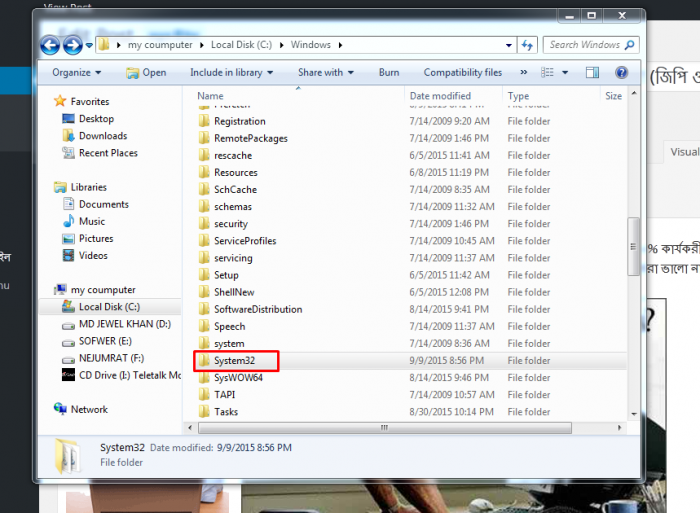Expand Include in library menu

pyautogui.click(x=231, y=72)
